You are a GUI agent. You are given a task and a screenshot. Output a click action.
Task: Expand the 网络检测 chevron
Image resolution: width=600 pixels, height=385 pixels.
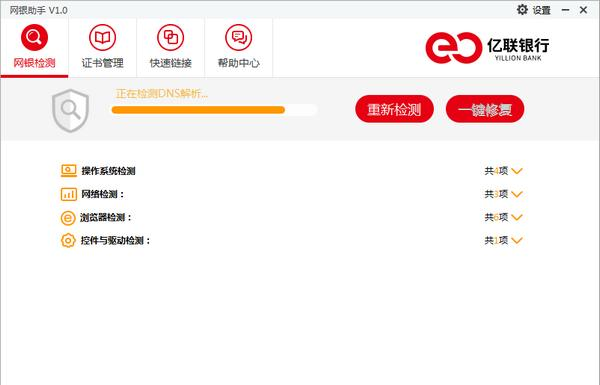(x=517, y=194)
